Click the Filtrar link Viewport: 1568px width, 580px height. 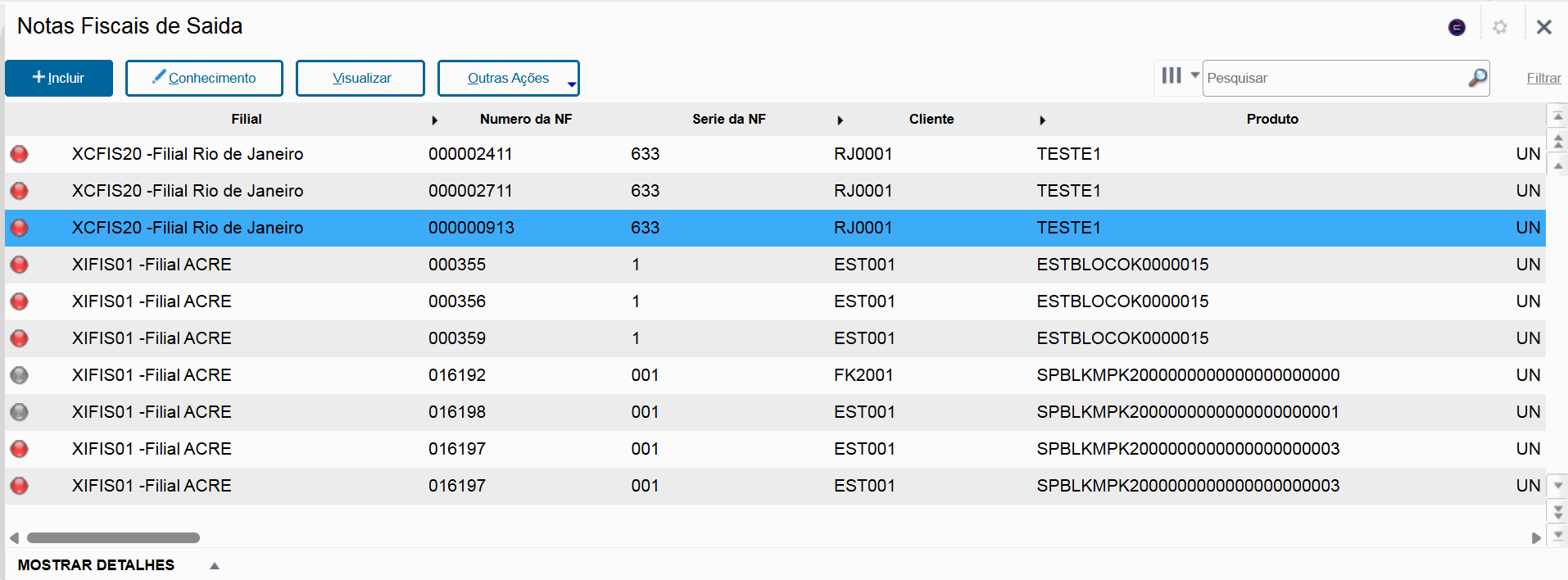point(1543,79)
